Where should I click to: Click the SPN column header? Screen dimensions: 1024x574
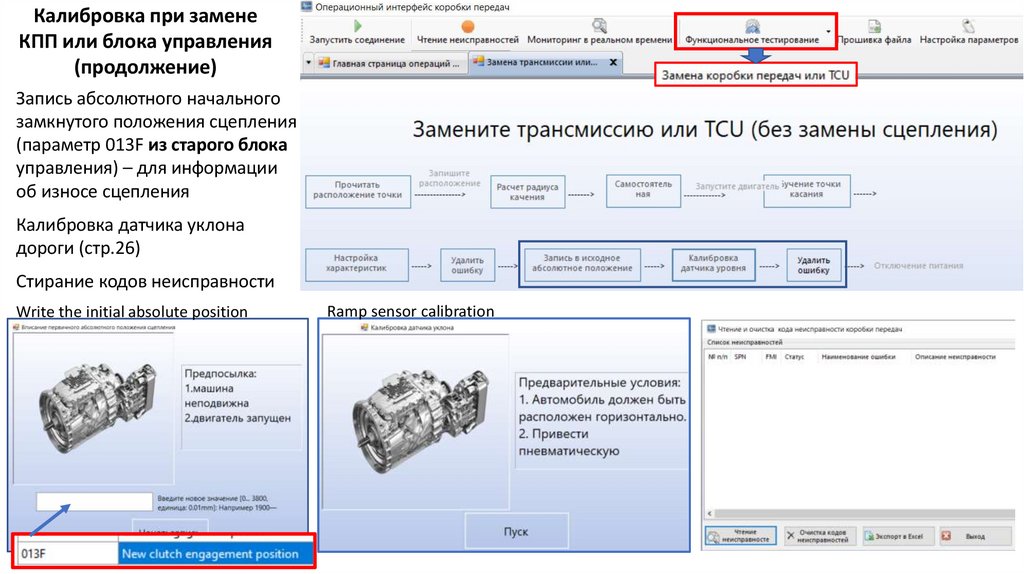point(740,357)
